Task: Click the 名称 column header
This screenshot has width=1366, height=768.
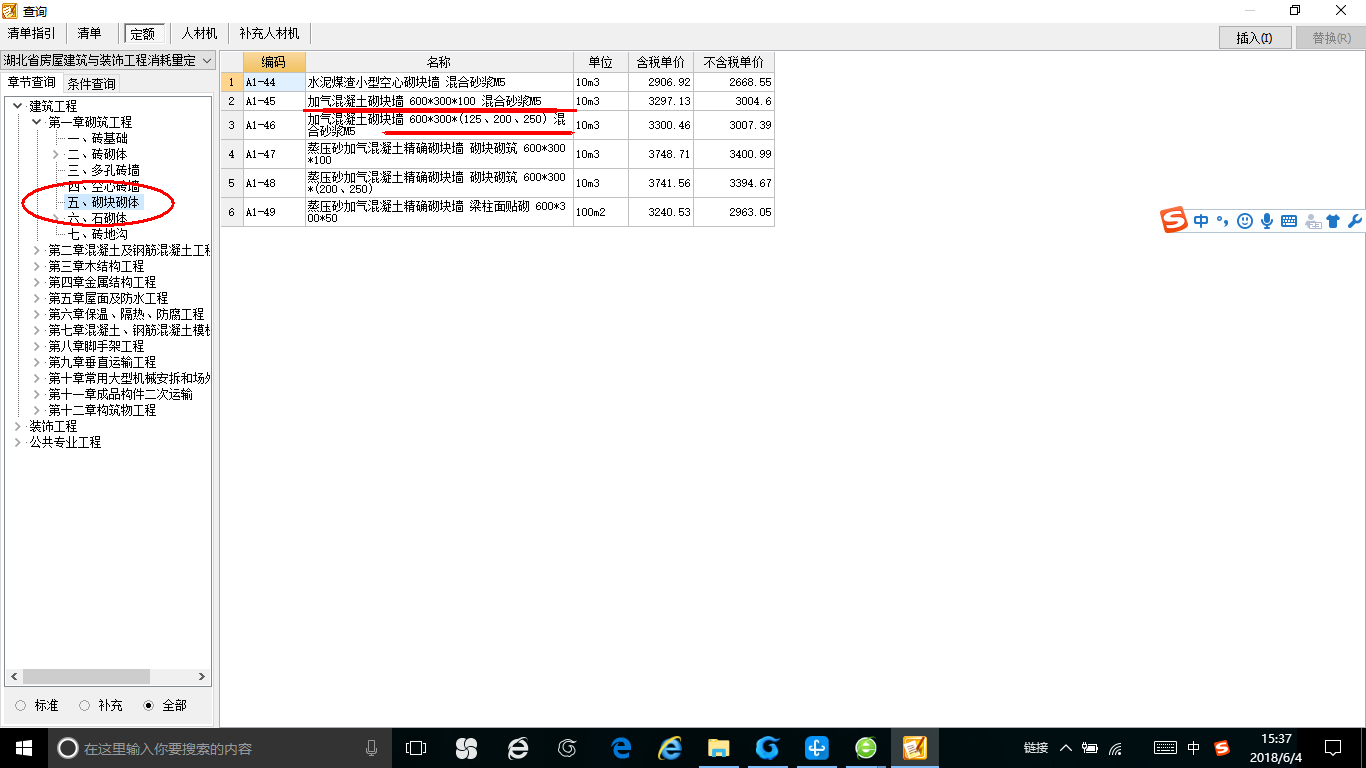Action: [x=439, y=62]
